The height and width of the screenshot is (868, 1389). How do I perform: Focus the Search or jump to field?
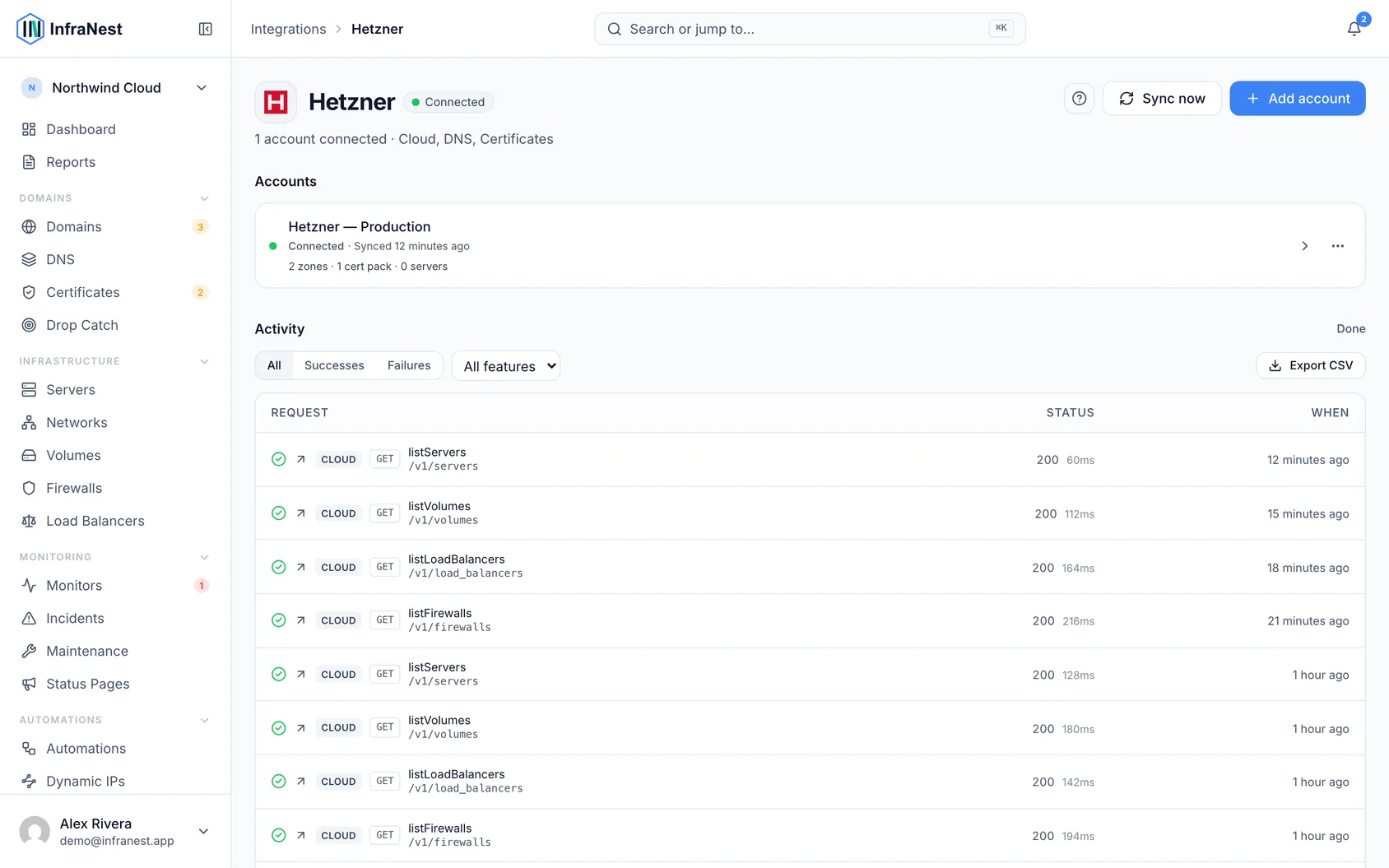810,29
